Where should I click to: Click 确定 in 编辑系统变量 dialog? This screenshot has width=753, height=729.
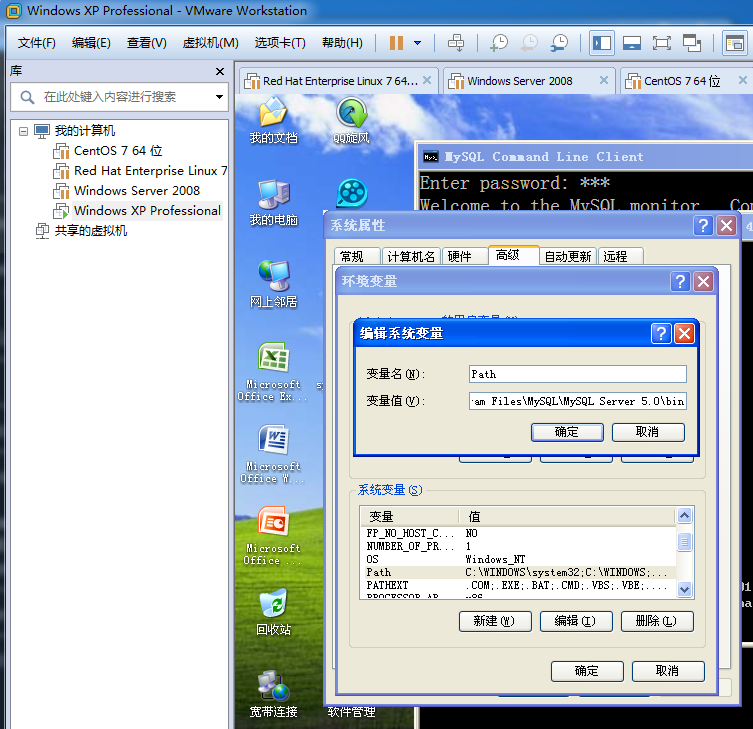pos(567,432)
